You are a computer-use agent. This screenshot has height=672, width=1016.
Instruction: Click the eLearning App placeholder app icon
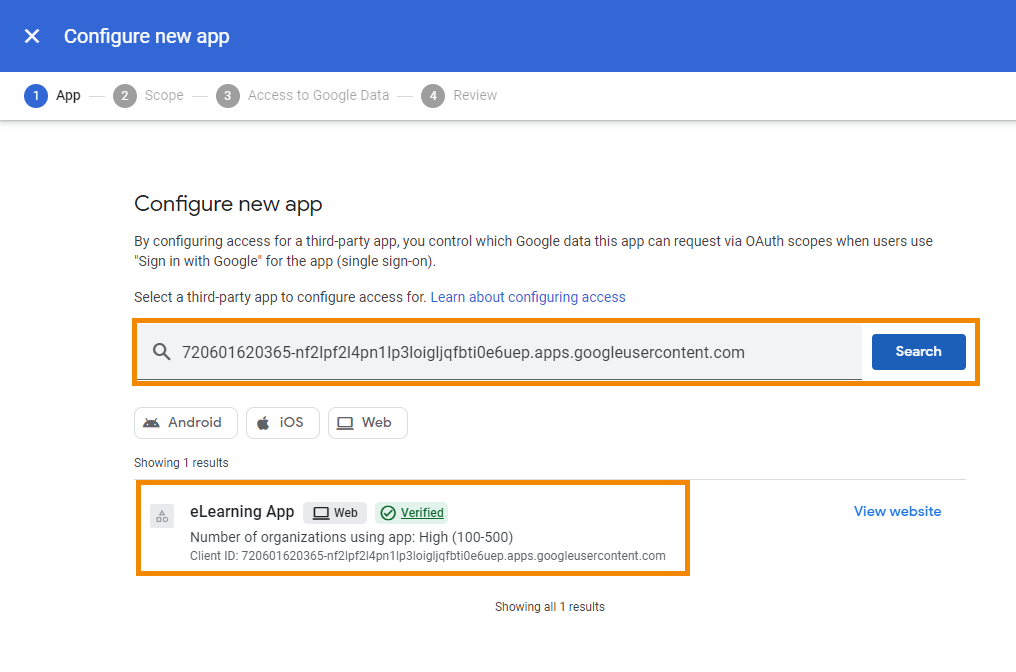click(162, 516)
